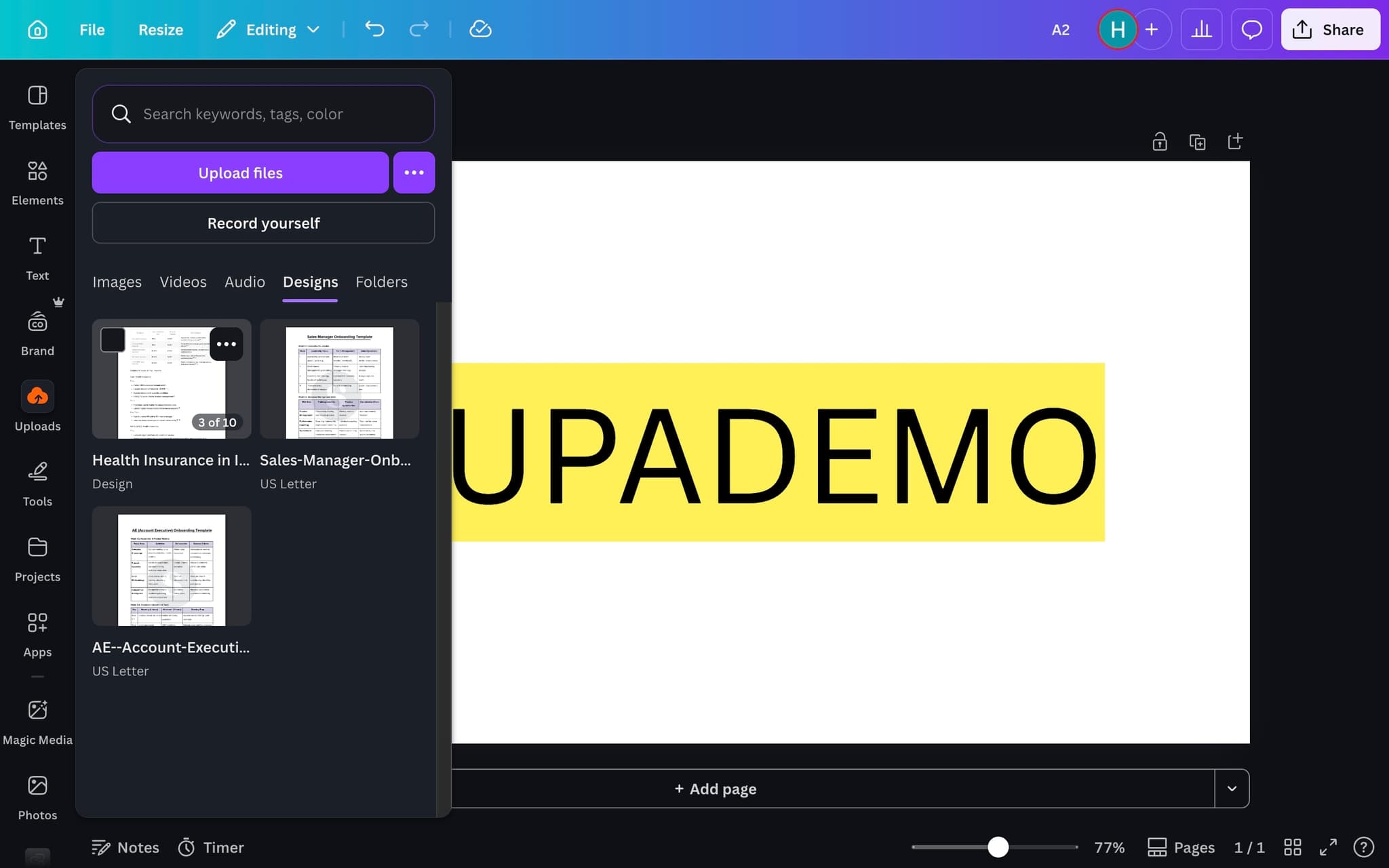Open the Projects panel
This screenshot has height=868, width=1389.
click(x=37, y=557)
